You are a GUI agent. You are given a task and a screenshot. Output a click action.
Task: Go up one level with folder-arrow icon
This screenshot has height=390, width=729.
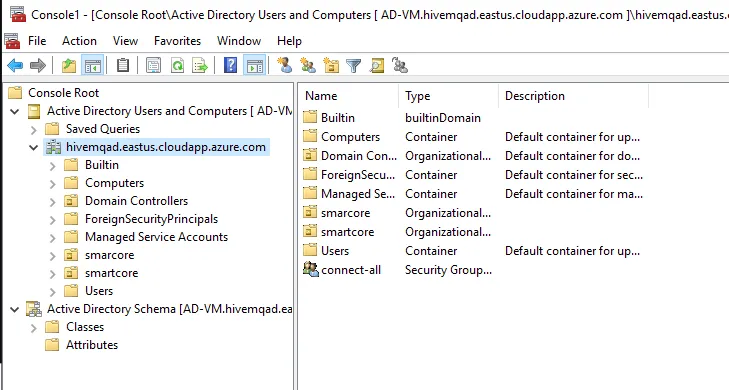(69, 66)
